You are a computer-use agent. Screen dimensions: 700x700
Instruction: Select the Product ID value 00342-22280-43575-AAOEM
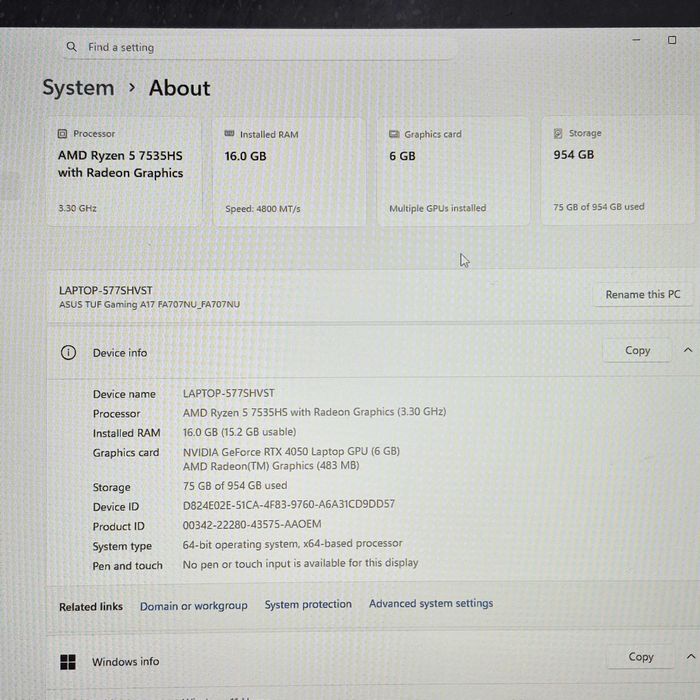click(x=252, y=524)
